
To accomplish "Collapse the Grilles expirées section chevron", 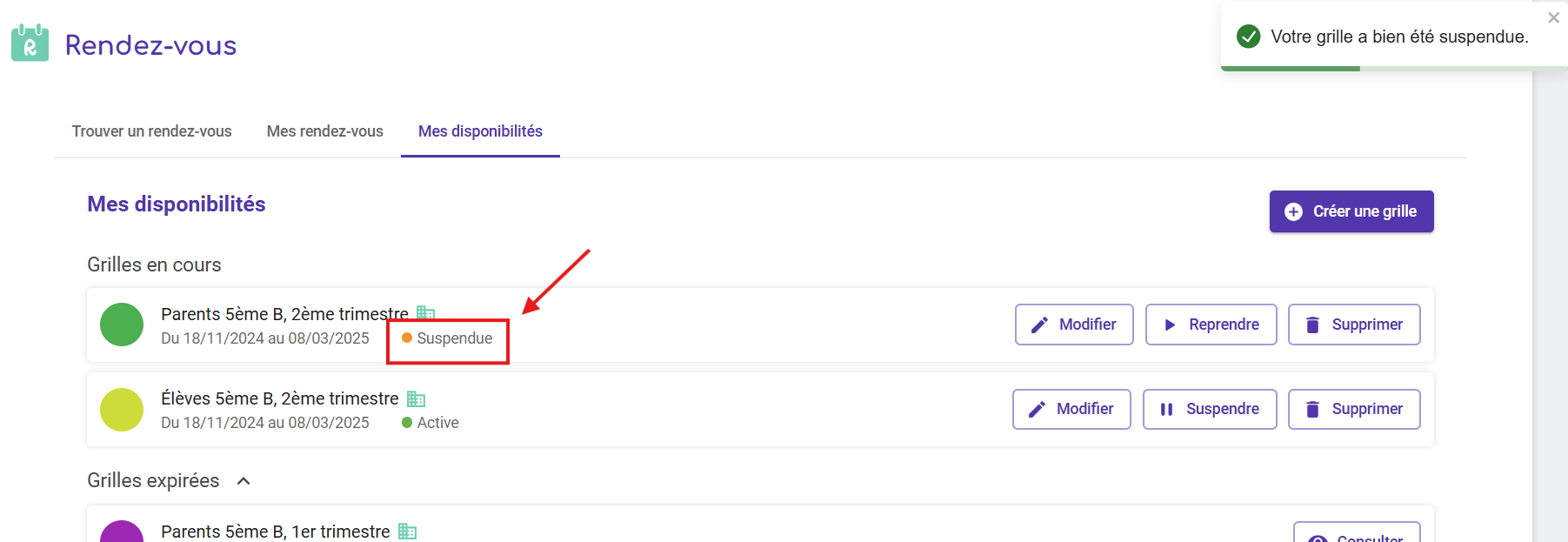I will click(244, 481).
